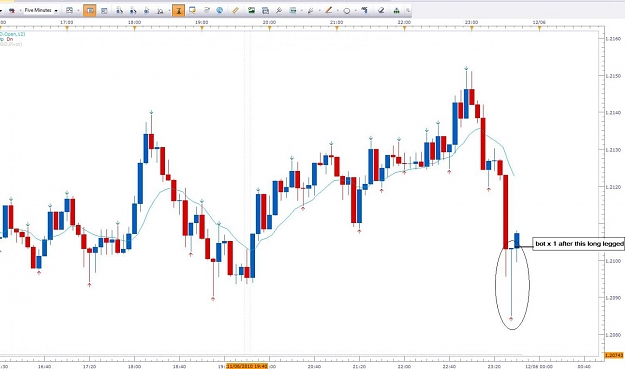Select the ellipse shape drawing tool
The height and width of the screenshot is (369, 625).
click(x=347, y=11)
